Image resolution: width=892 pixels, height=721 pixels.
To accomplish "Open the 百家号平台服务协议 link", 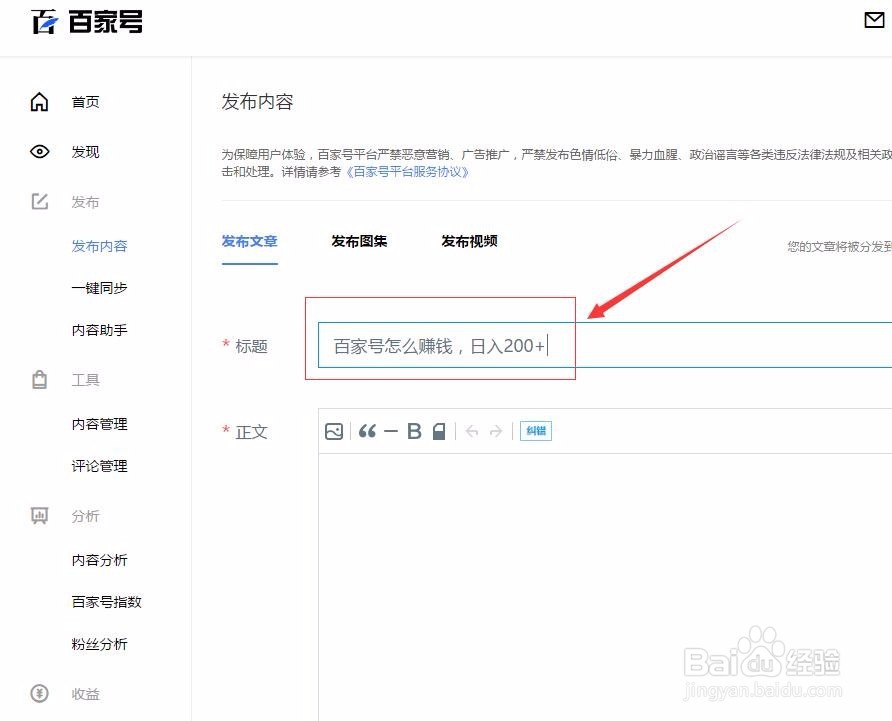I will click(407, 172).
